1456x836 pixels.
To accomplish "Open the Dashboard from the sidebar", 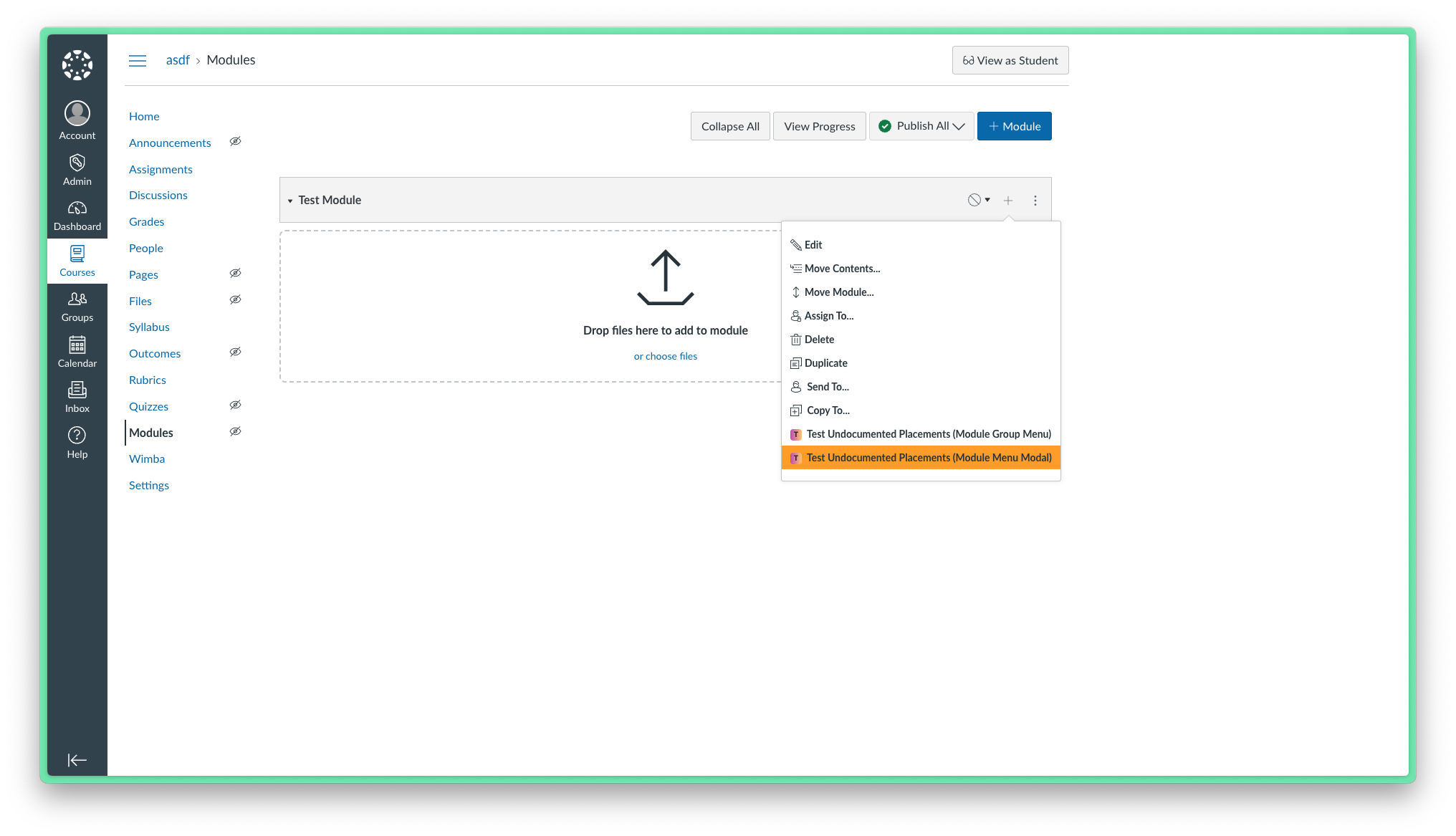I will coord(77,214).
